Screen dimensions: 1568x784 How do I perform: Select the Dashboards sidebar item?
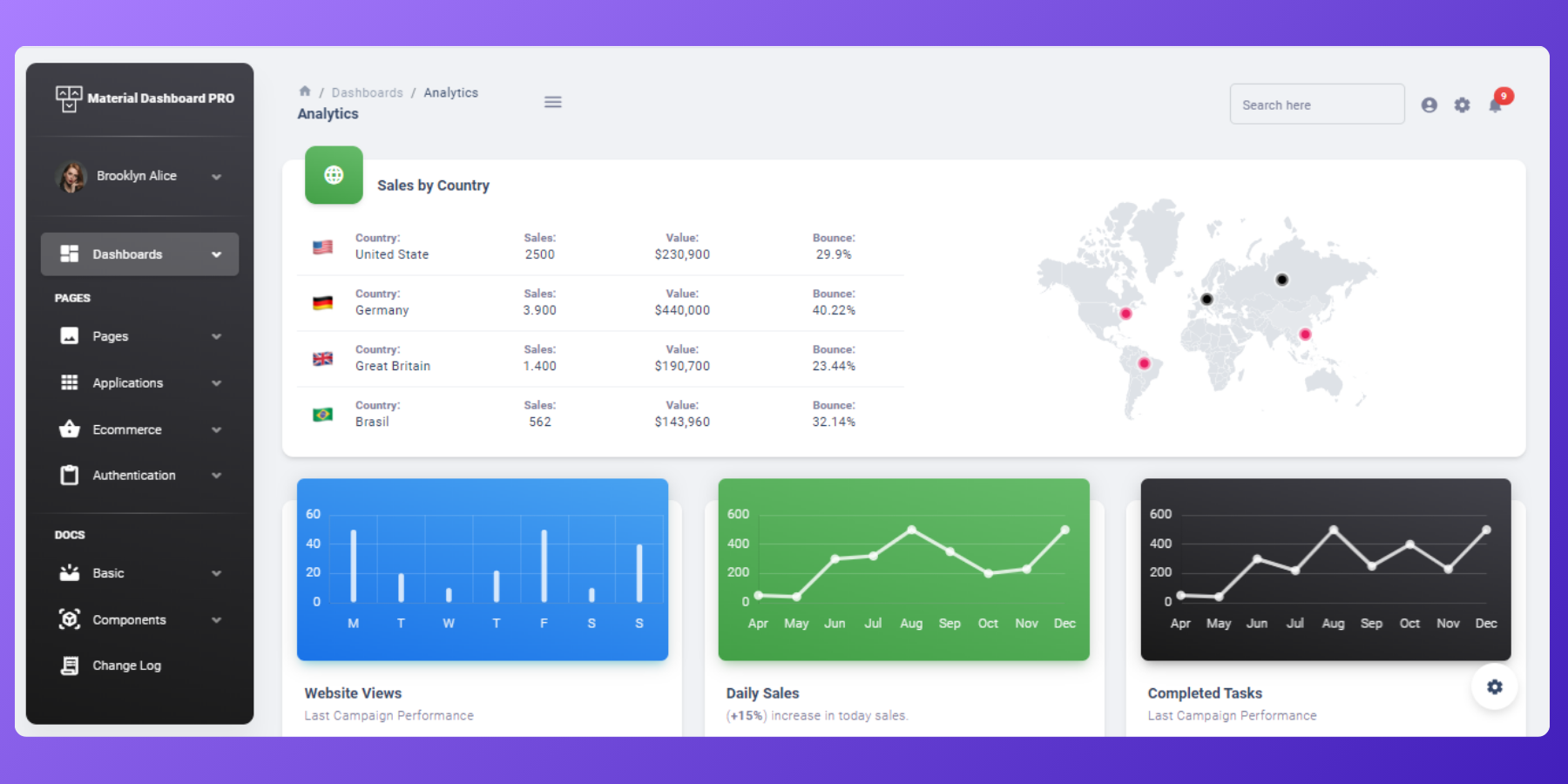pos(139,254)
